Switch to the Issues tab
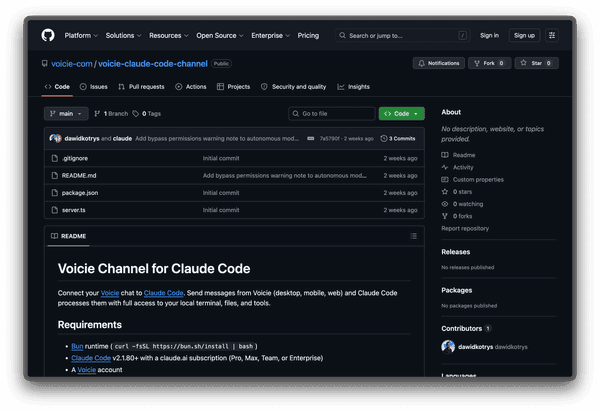Screen dimensions: 600x412 click(x=93, y=87)
